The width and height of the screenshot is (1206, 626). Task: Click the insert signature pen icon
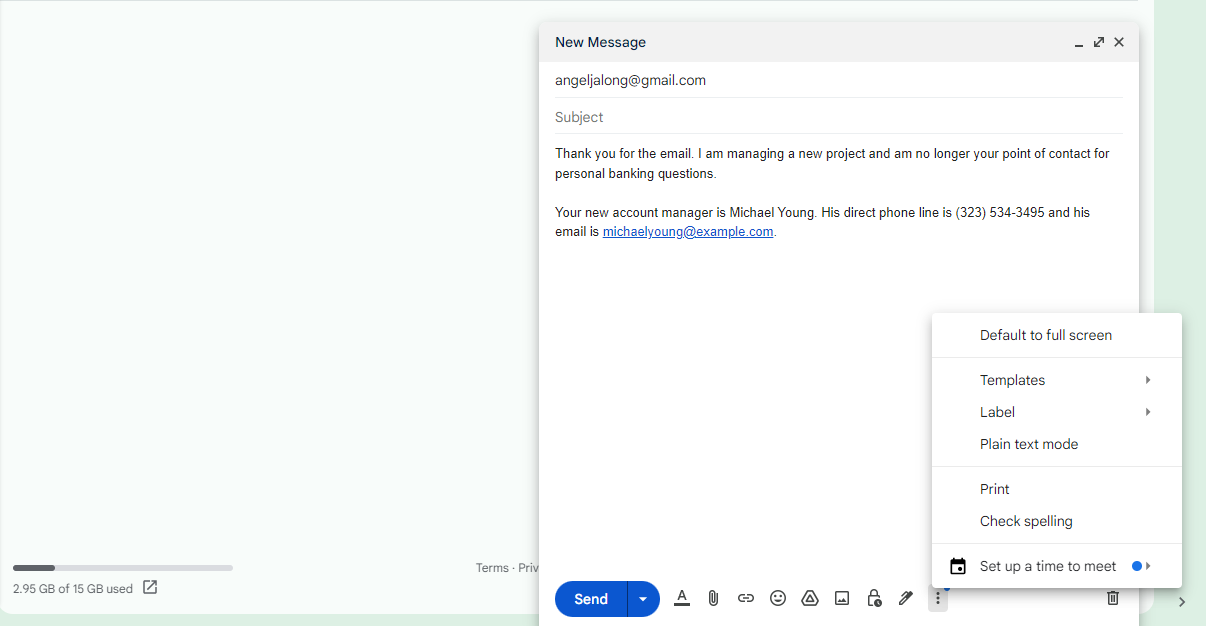click(x=906, y=598)
